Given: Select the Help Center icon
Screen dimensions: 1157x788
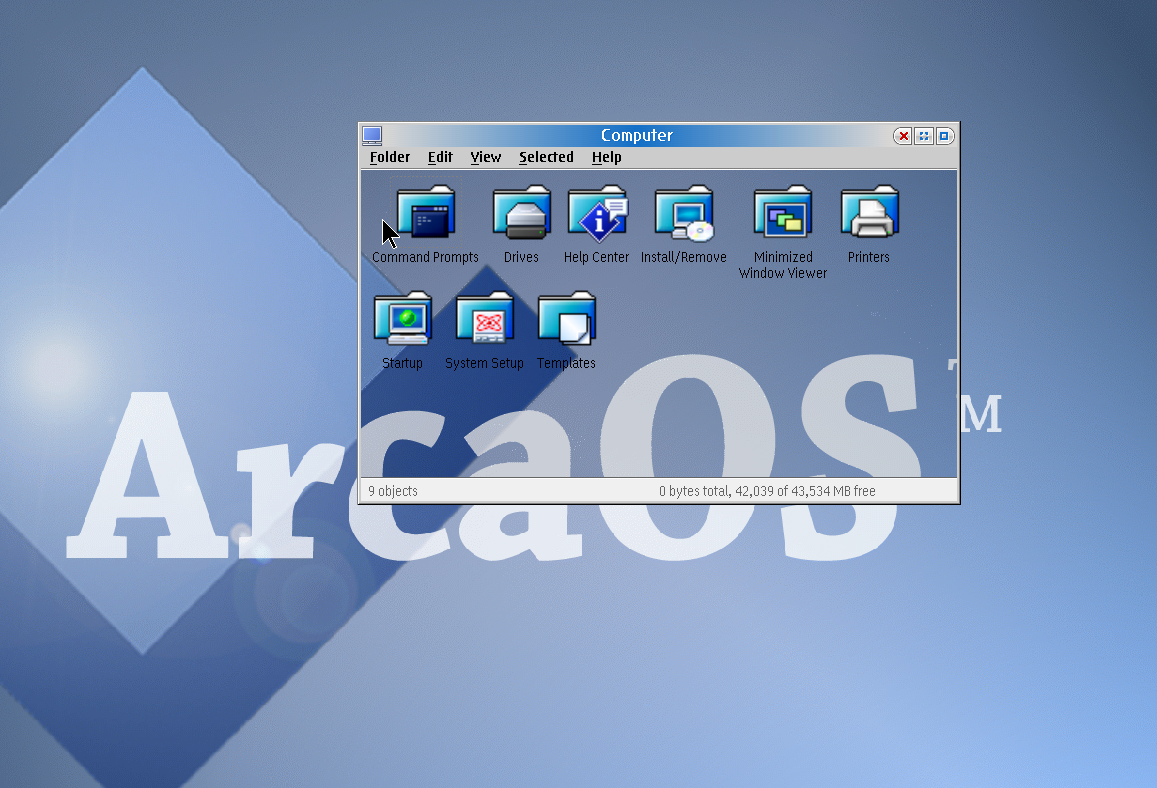Looking at the screenshot, I should click(x=598, y=213).
